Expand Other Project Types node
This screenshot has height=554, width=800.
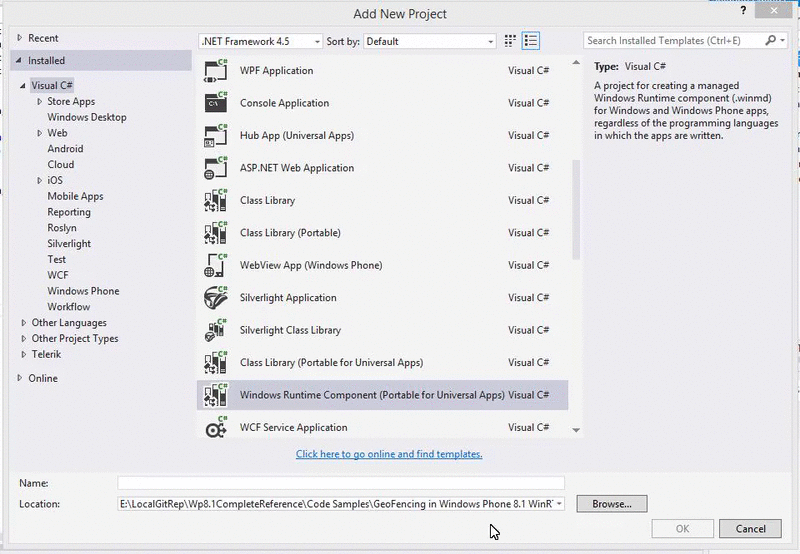coord(23,339)
